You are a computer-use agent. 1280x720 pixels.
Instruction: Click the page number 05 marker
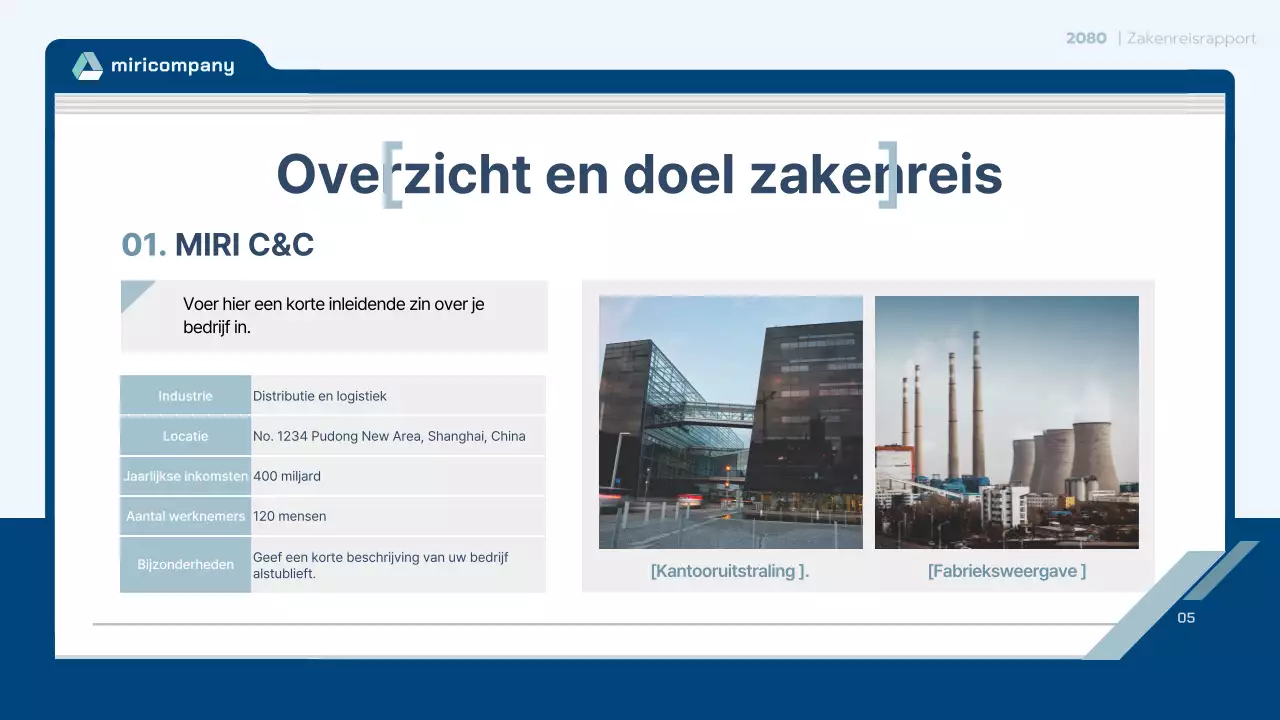pyautogui.click(x=1186, y=618)
